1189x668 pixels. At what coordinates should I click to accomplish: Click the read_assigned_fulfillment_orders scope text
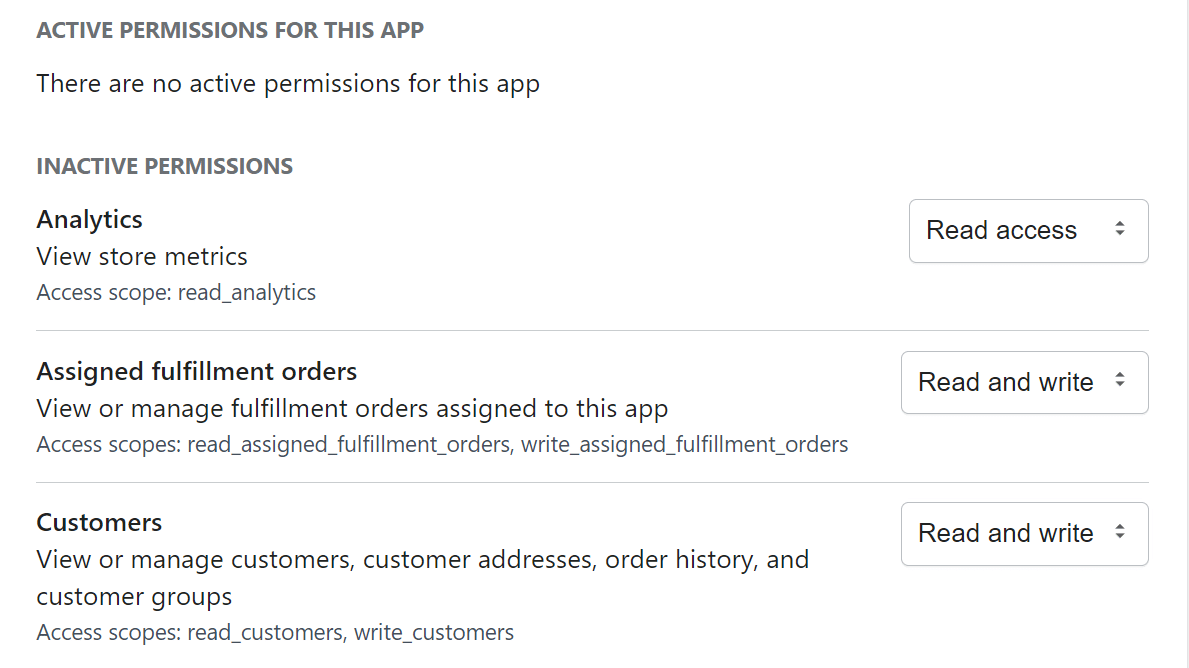348,445
